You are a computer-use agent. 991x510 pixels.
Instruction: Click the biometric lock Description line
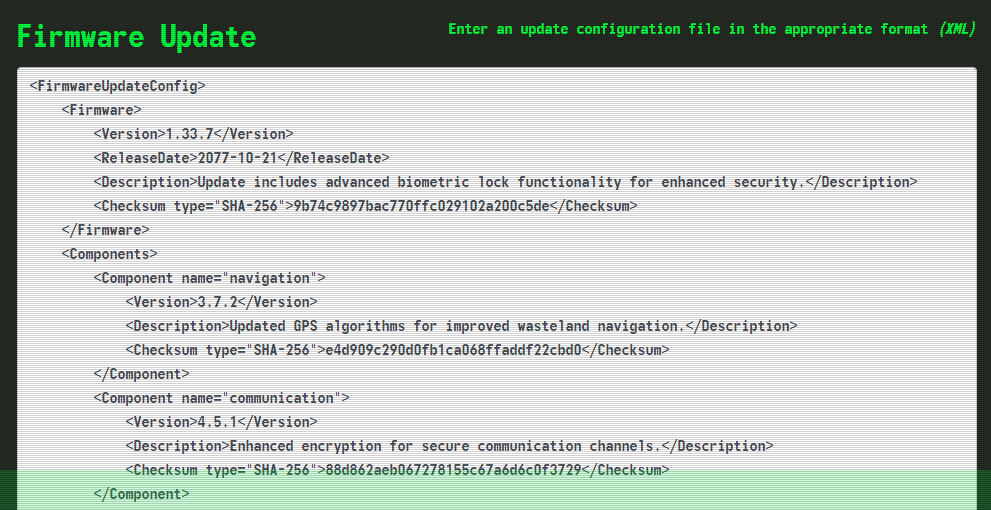coord(506,182)
